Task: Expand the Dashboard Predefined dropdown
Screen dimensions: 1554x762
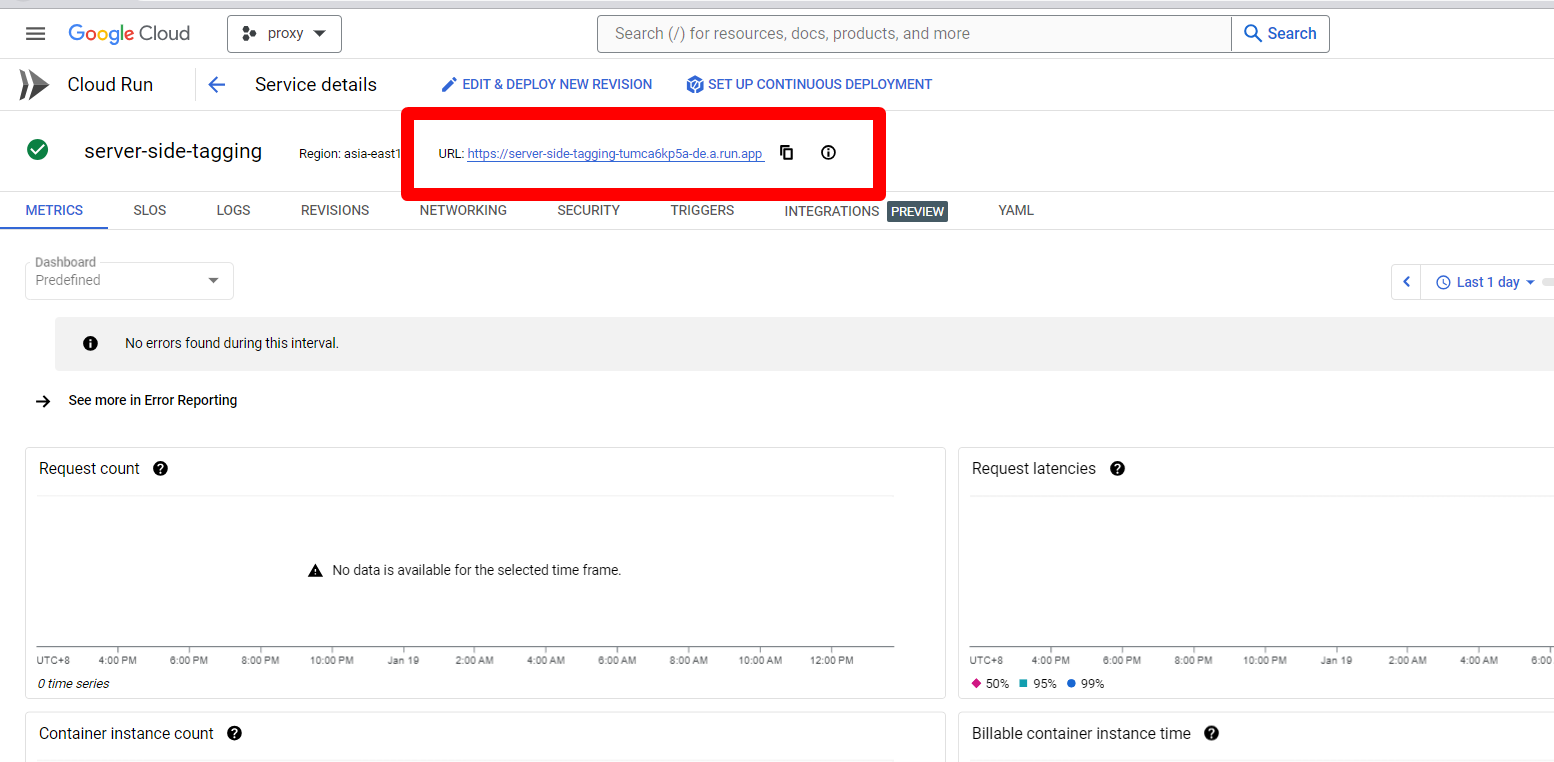Action: pos(129,281)
